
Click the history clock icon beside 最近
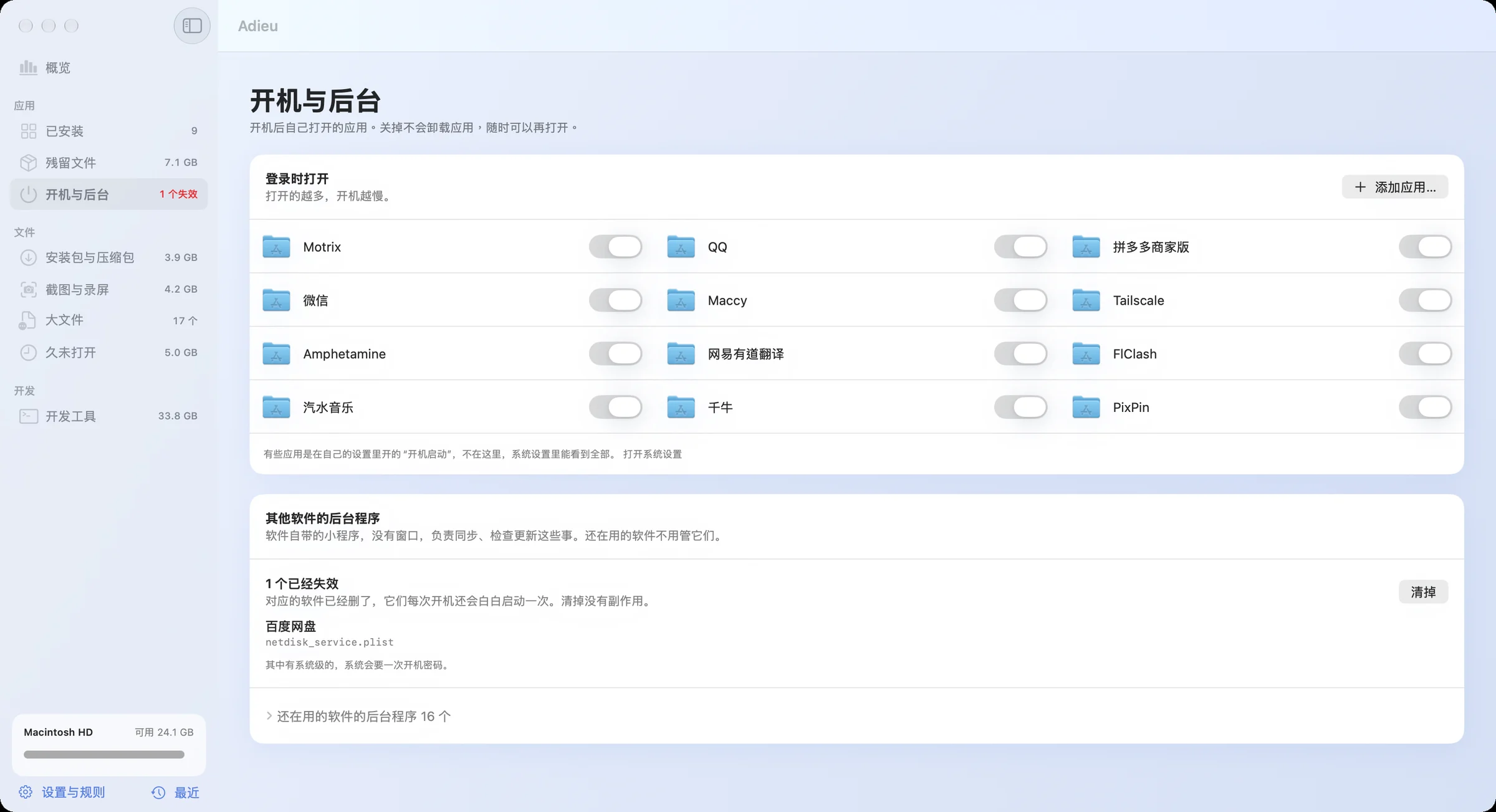(x=158, y=792)
